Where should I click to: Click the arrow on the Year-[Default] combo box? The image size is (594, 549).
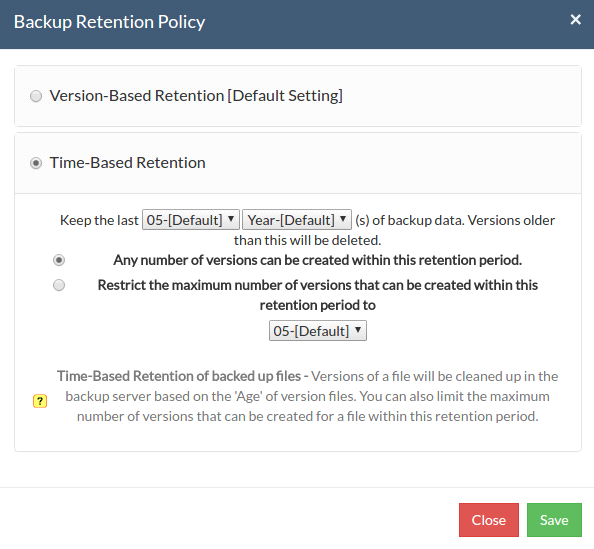point(343,219)
